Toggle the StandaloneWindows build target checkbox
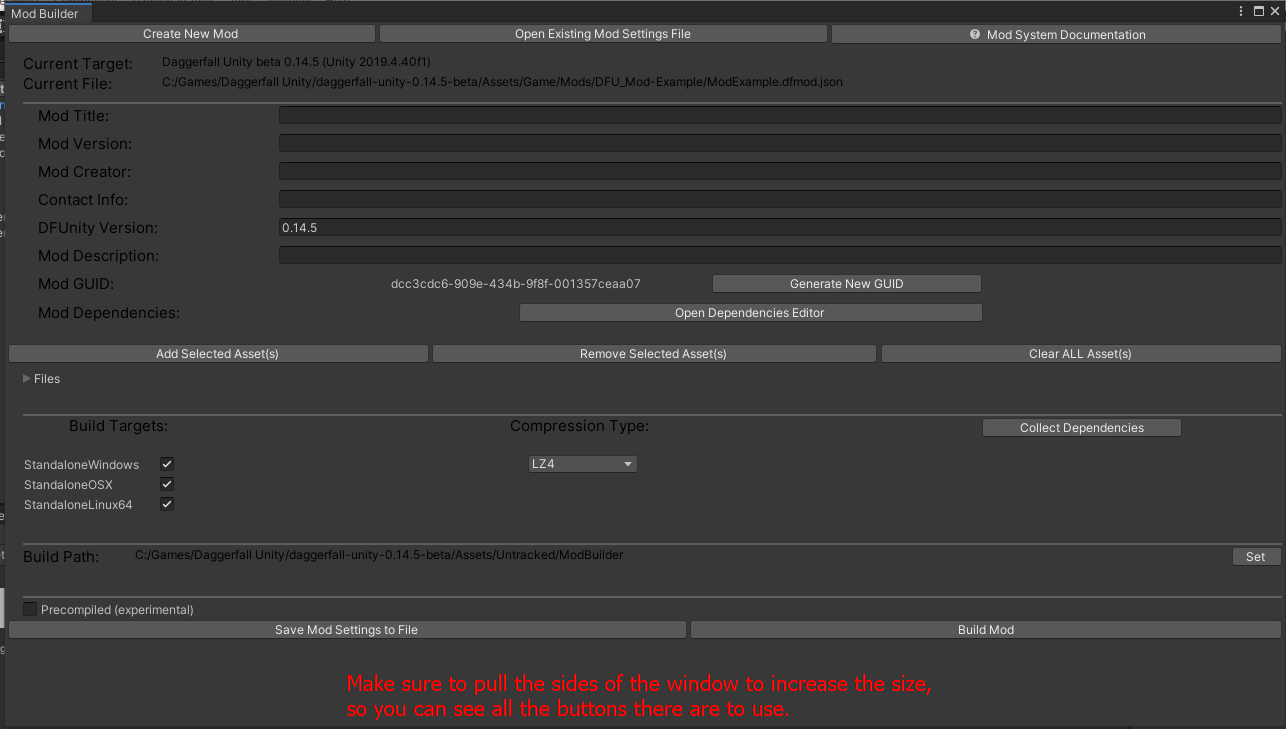Screen dimensions: 1286x729 coord(167,464)
